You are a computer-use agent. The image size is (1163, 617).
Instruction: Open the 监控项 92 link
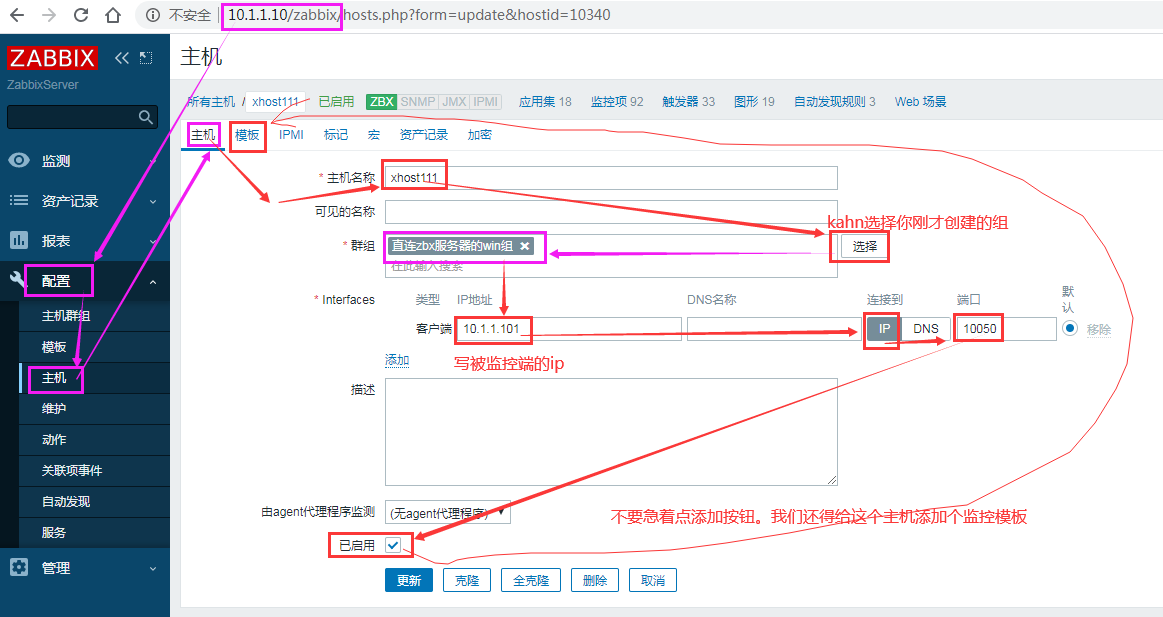click(x=617, y=102)
